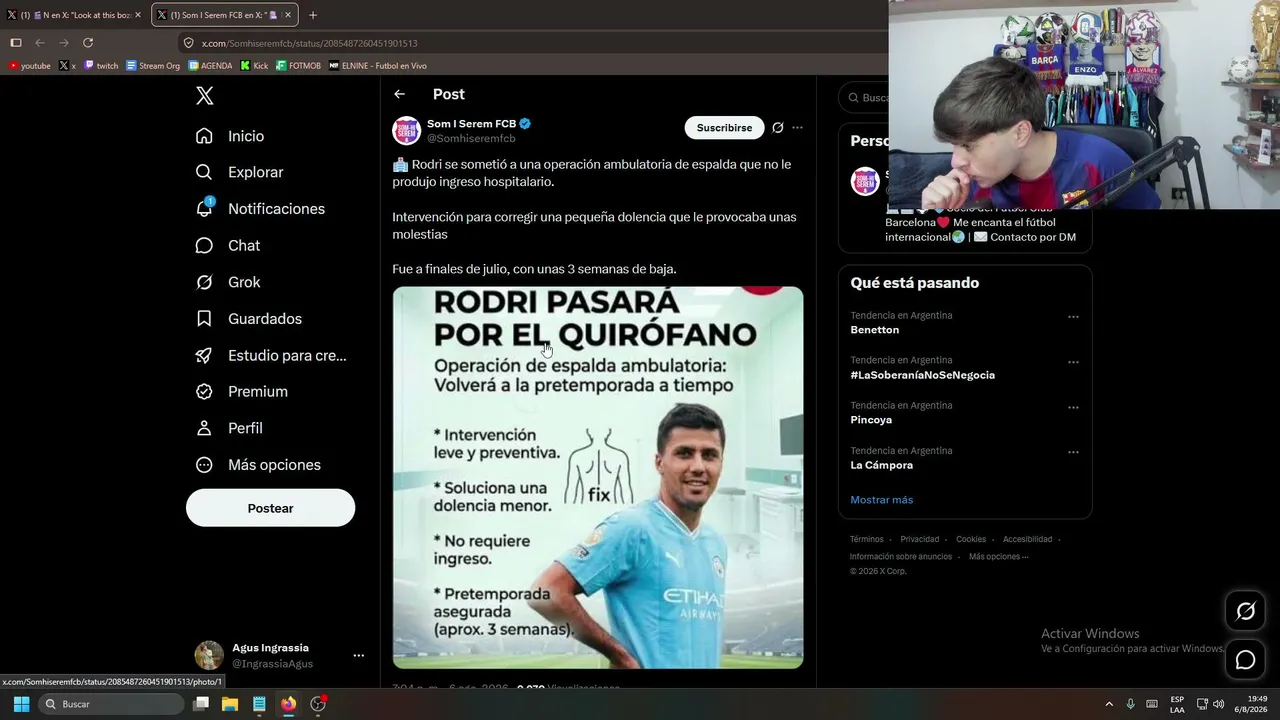Viewport: 1280px width, 720px height.
Task: Close the 'N en X' browser tab
Action: point(138,15)
